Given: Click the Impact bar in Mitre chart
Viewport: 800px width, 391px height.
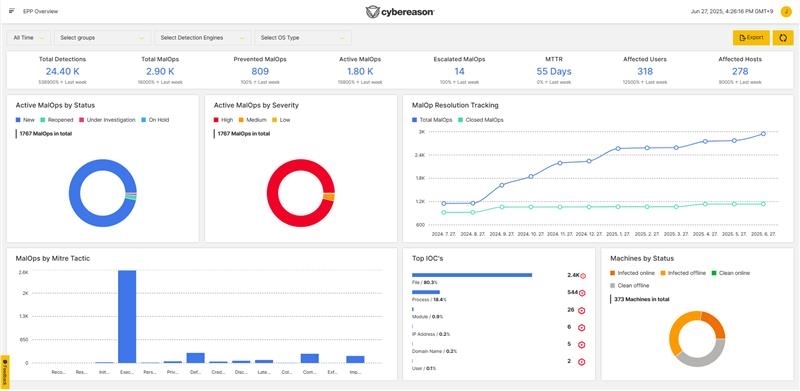Looking at the screenshot, I should pos(355,359).
